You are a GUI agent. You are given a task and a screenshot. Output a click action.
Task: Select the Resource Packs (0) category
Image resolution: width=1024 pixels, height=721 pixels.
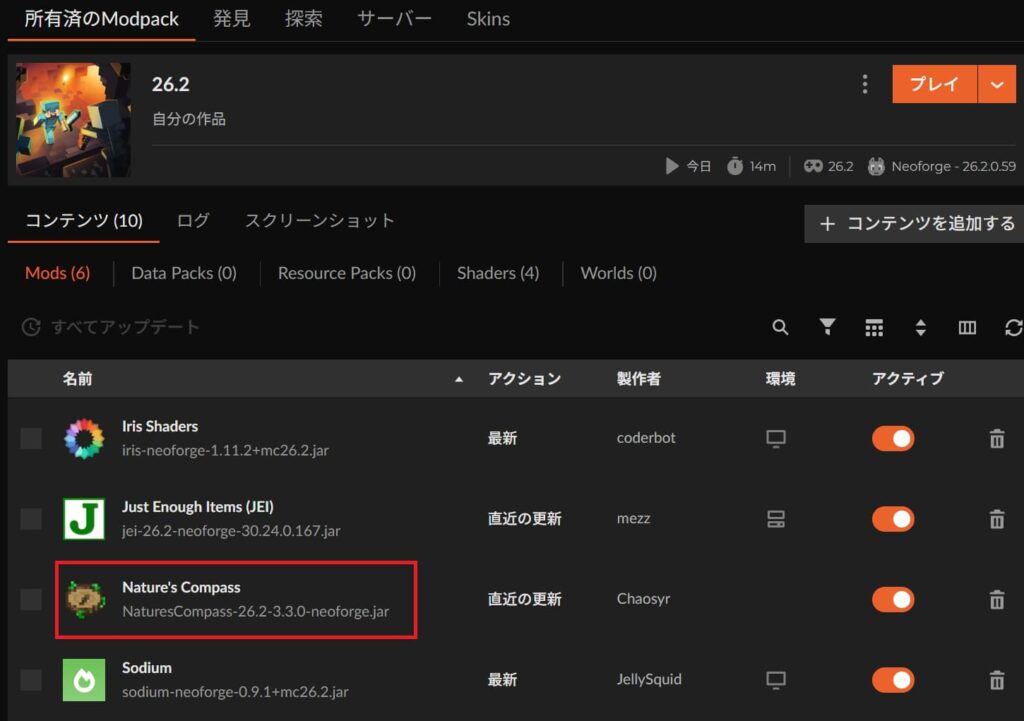pyautogui.click(x=347, y=273)
